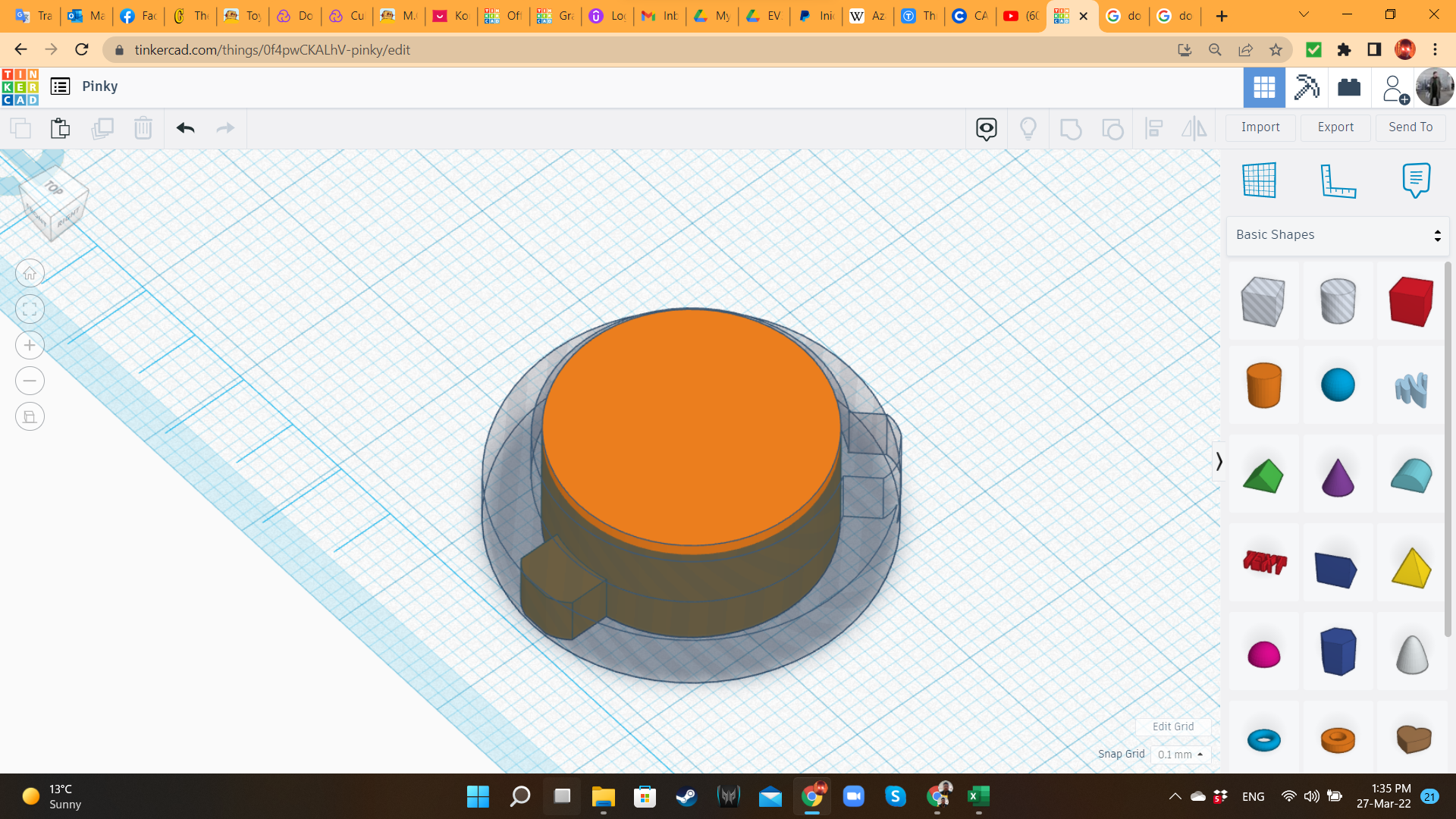Click the Fit all in view icon
Screen dimensions: 1456x819
[x=30, y=309]
